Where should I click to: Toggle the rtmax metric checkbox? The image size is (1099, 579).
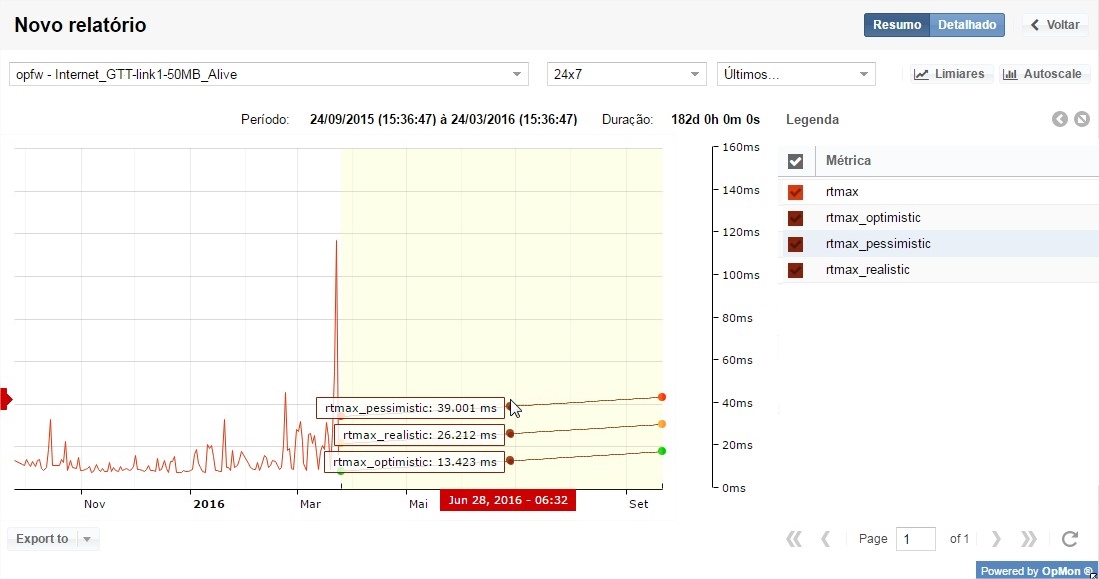pyautogui.click(x=796, y=192)
